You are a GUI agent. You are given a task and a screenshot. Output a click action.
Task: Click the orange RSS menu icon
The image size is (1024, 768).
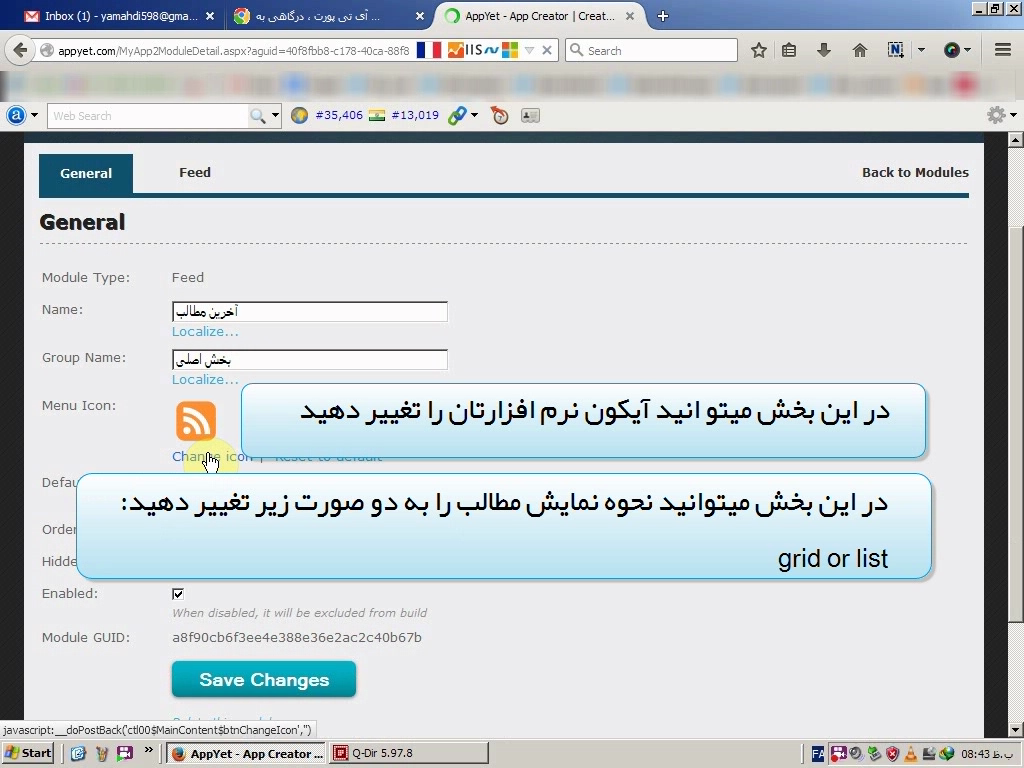coord(196,421)
